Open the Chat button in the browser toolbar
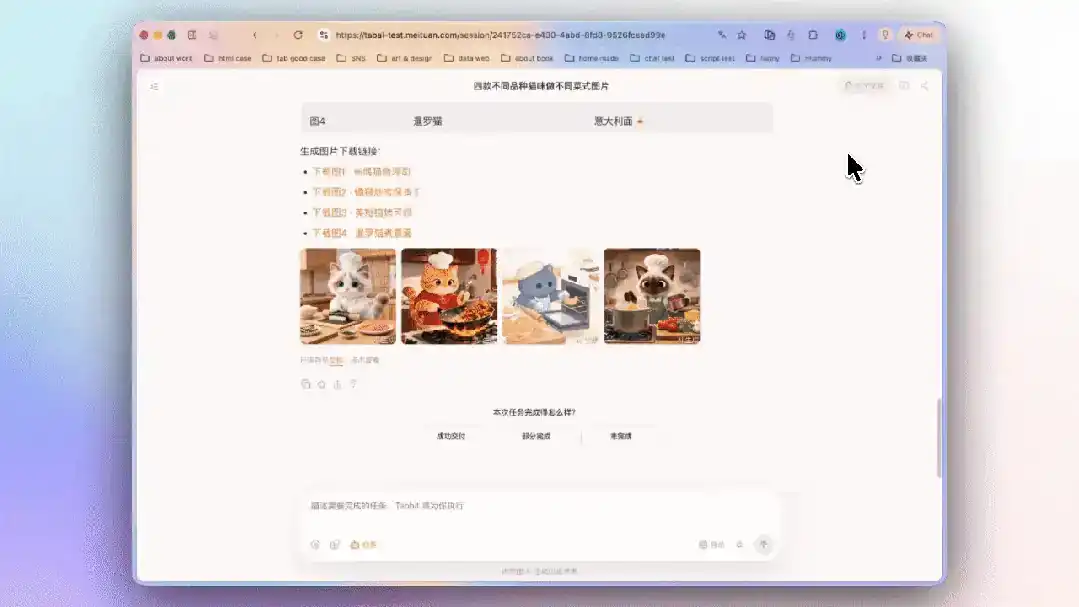This screenshot has width=1079, height=607. pos(919,35)
